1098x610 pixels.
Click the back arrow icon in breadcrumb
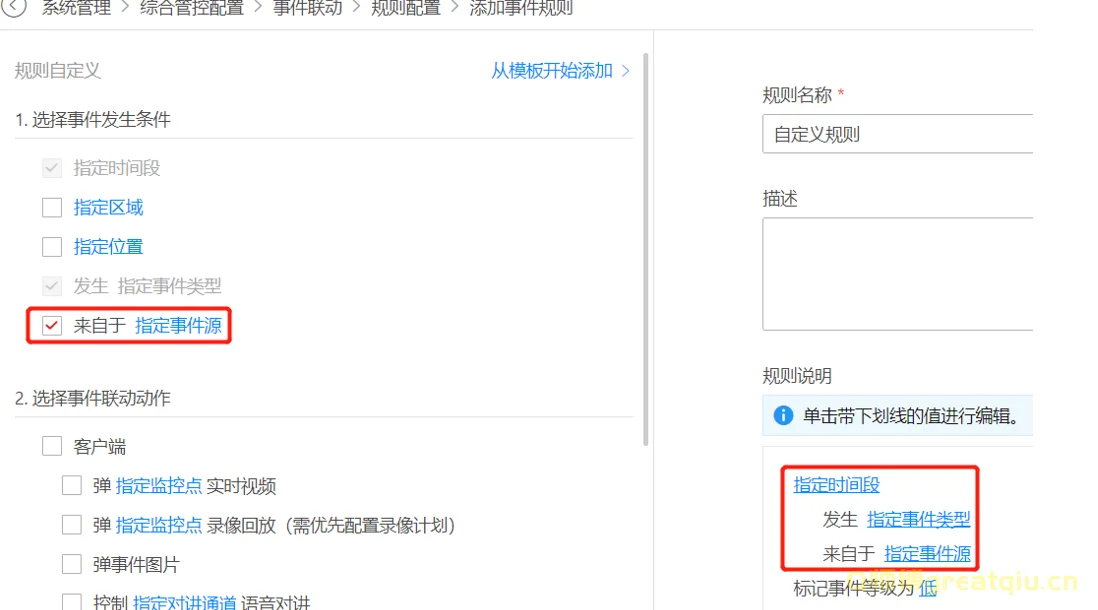14,8
